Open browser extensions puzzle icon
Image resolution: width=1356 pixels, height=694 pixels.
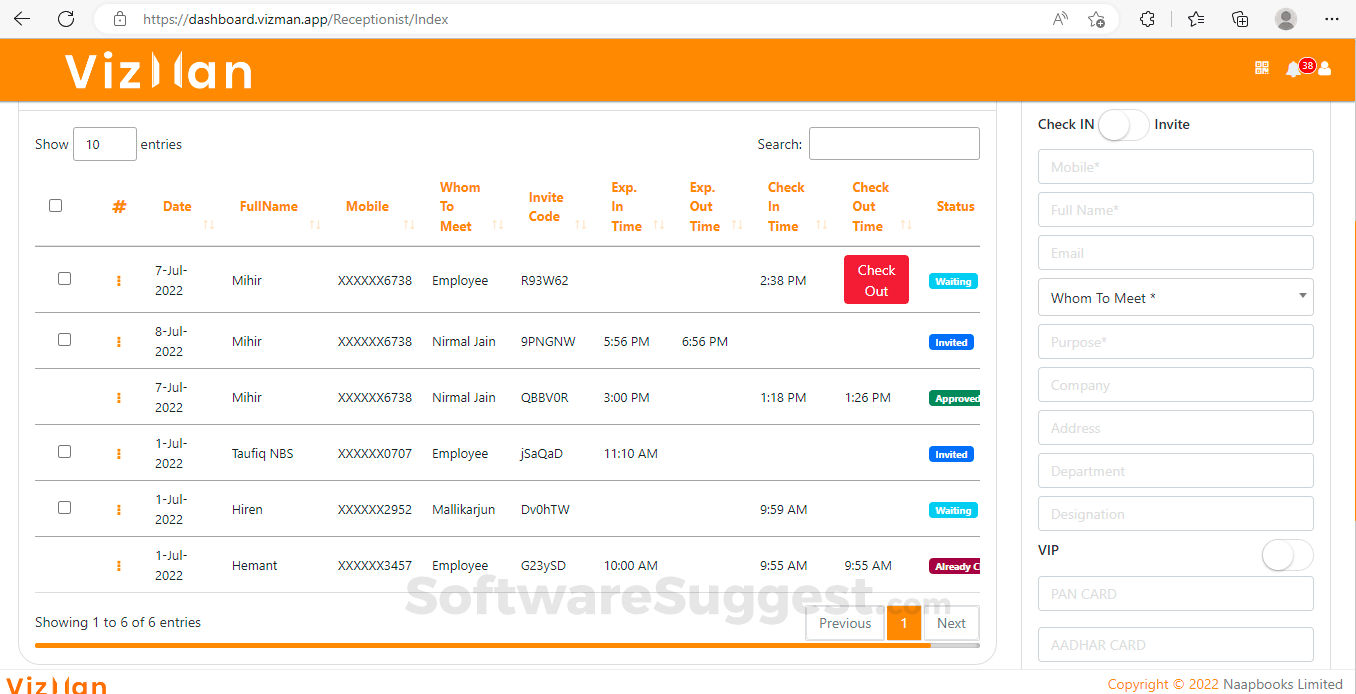coord(1148,19)
